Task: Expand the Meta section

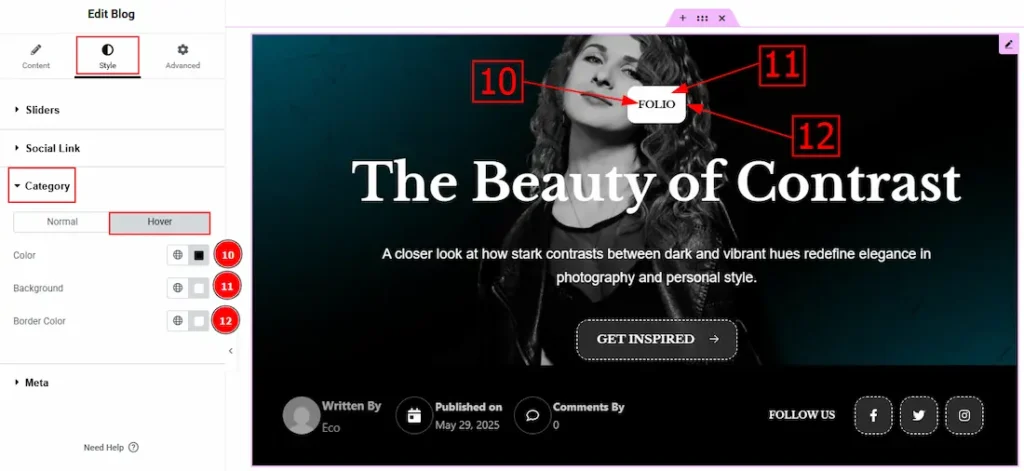Action: pos(36,382)
